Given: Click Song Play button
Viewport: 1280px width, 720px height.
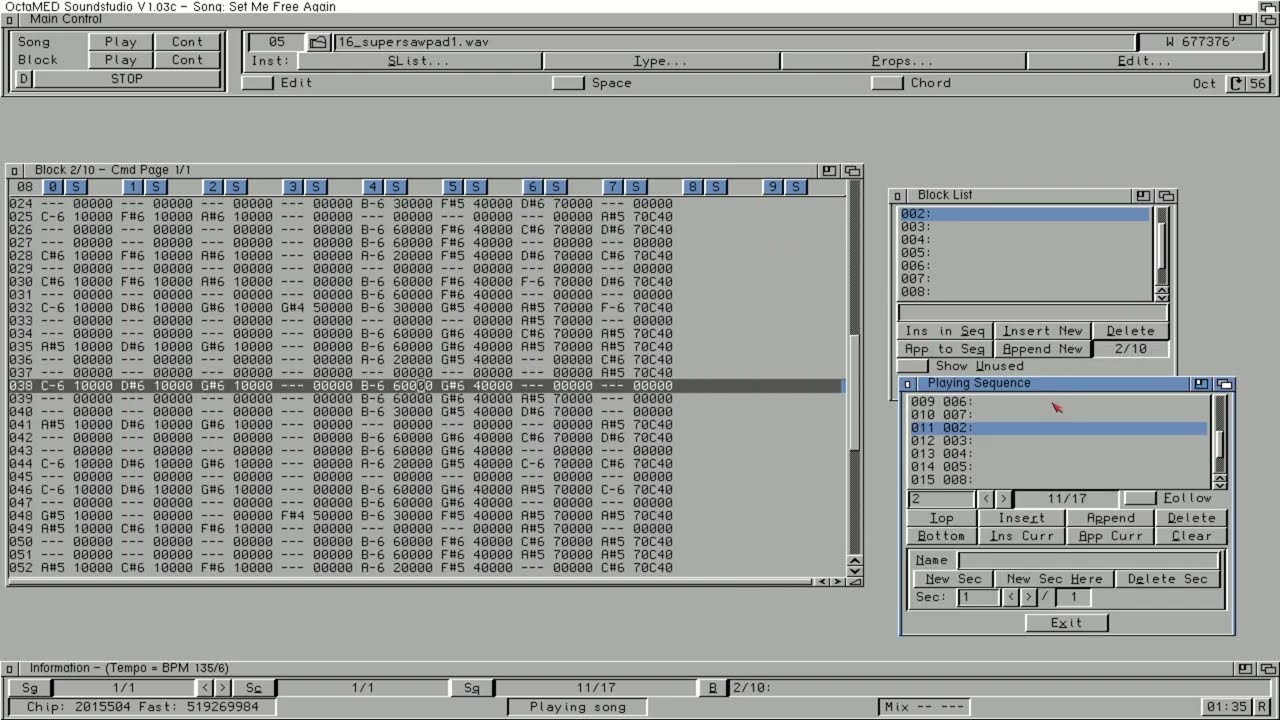Looking at the screenshot, I should tap(121, 42).
